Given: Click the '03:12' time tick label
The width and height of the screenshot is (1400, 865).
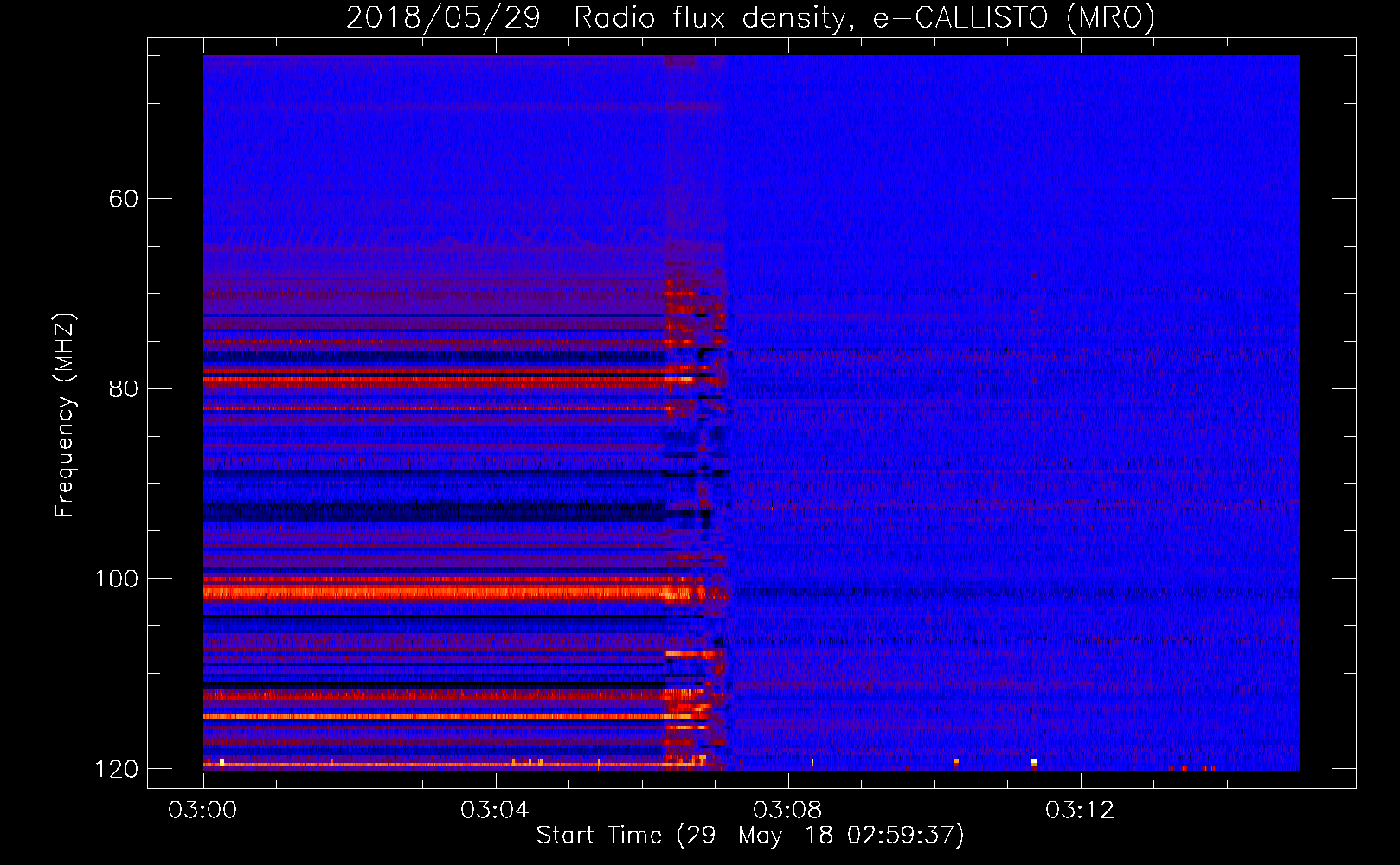Looking at the screenshot, I should click(x=1080, y=811).
